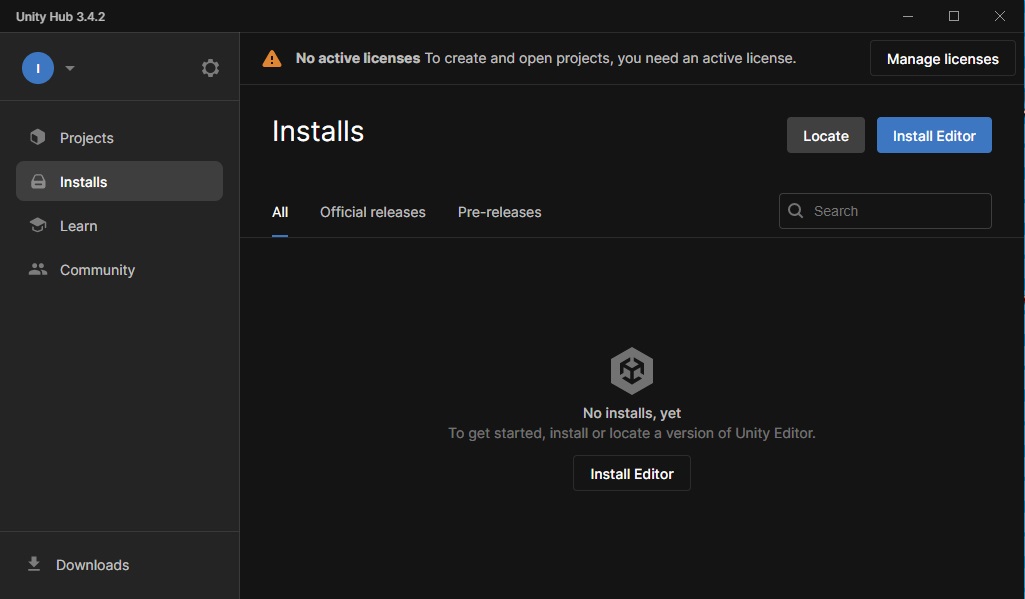Switch to the All tab
This screenshot has height=599, width=1025.
coord(280,213)
